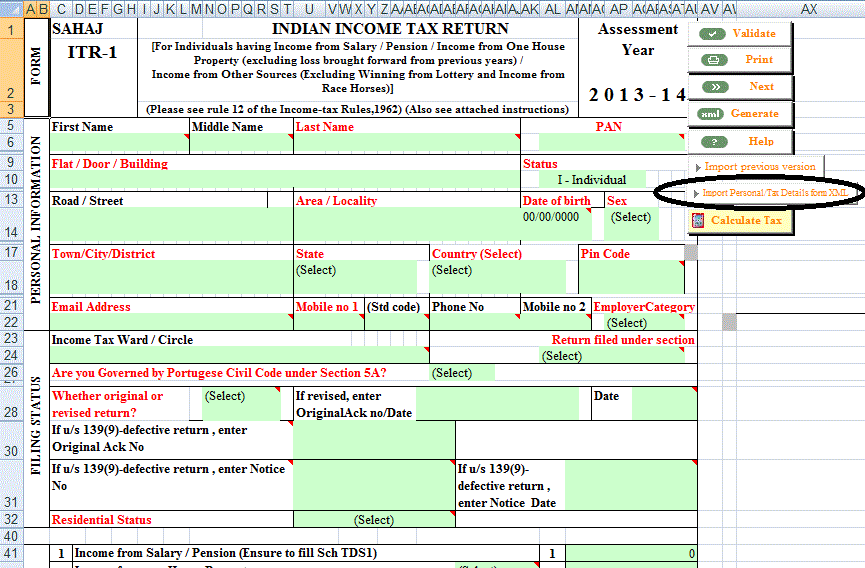Click the SAHAJ heading cell
This screenshot has height=568, width=865.
78,29
